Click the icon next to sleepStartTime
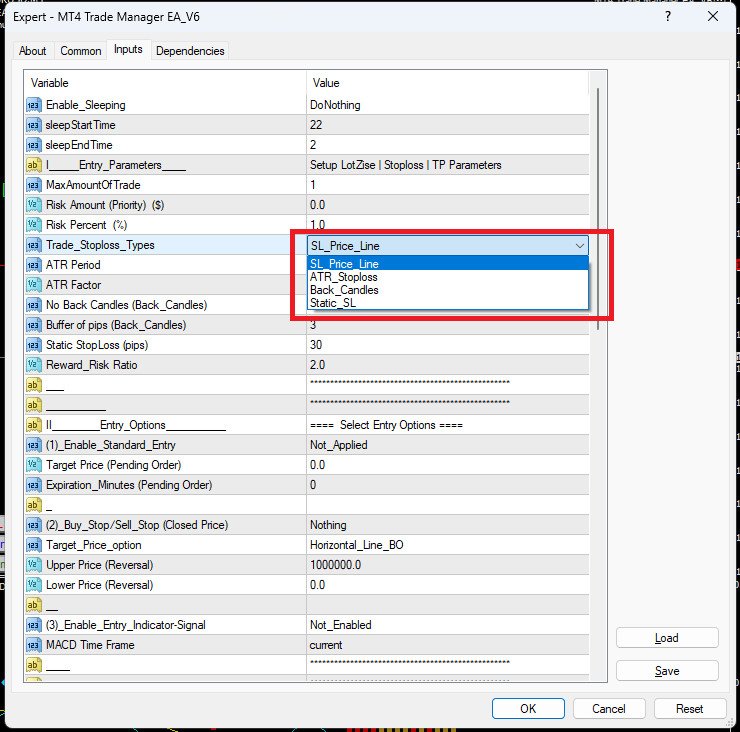Viewport: 740px width, 732px height. (33, 125)
